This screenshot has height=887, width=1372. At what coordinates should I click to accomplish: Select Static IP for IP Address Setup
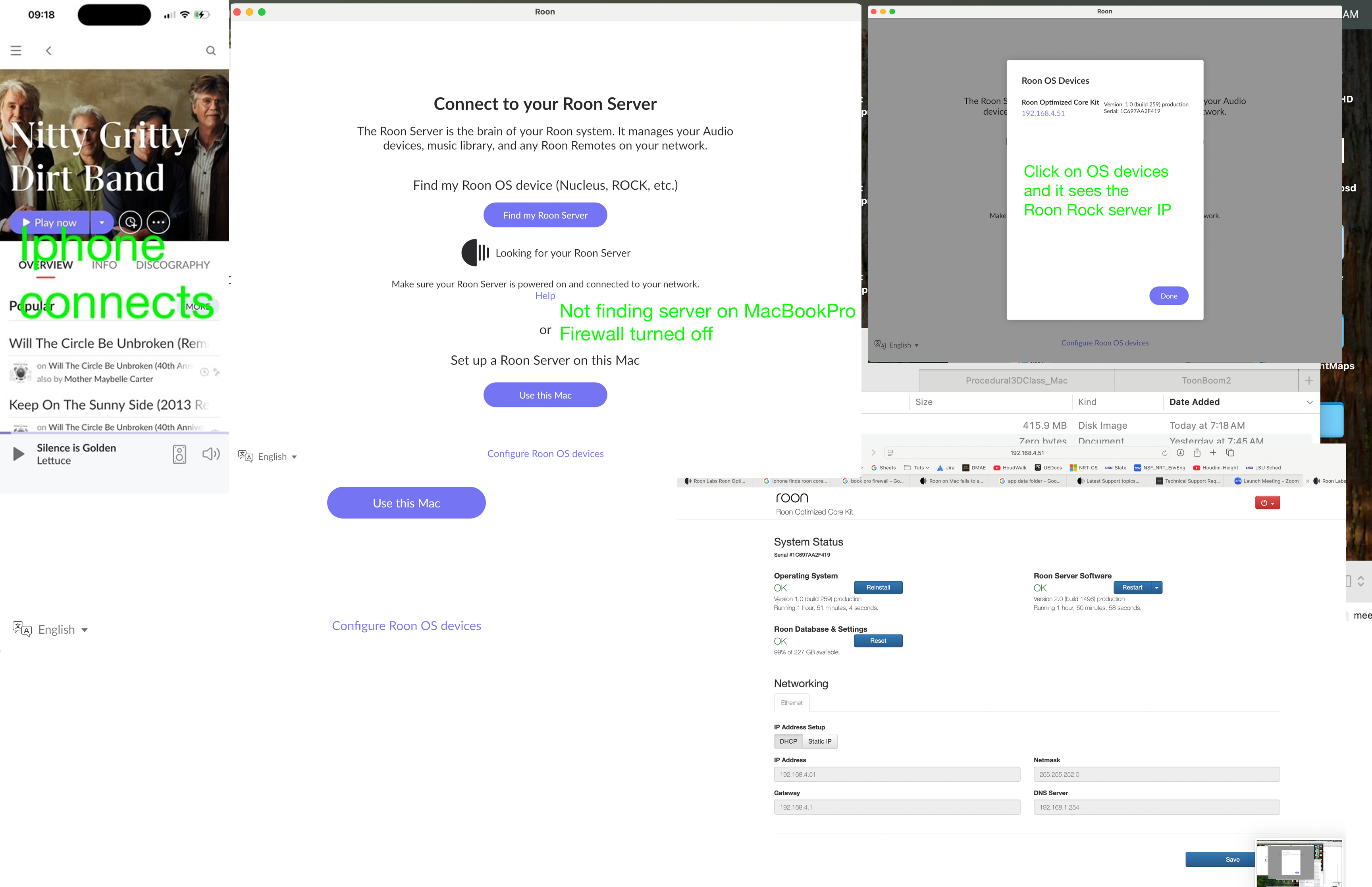(820, 741)
